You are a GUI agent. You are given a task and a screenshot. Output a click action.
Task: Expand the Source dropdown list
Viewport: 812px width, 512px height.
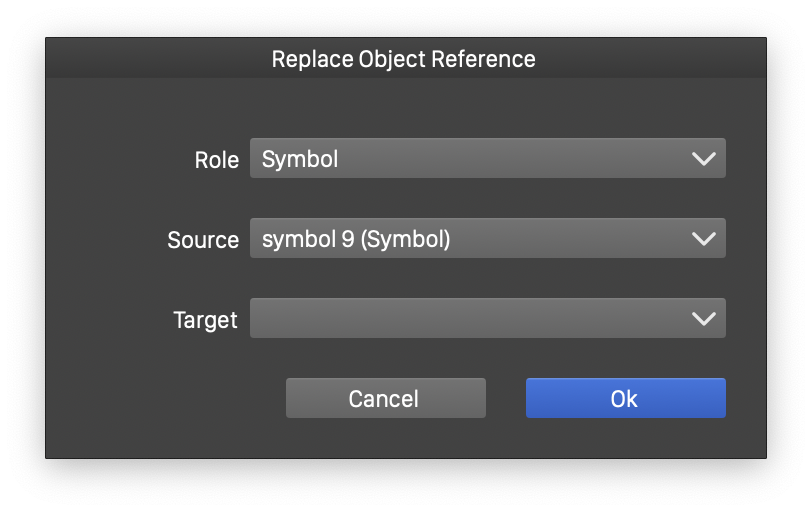487,239
